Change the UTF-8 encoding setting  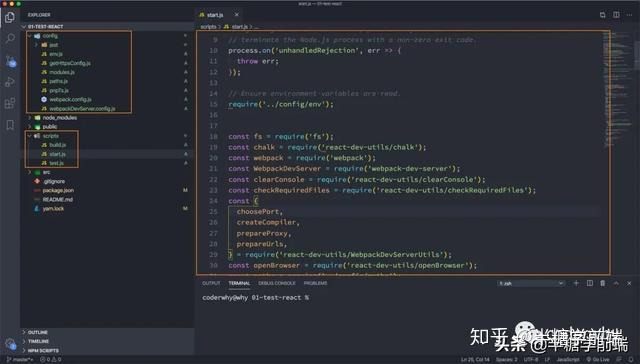point(531,360)
